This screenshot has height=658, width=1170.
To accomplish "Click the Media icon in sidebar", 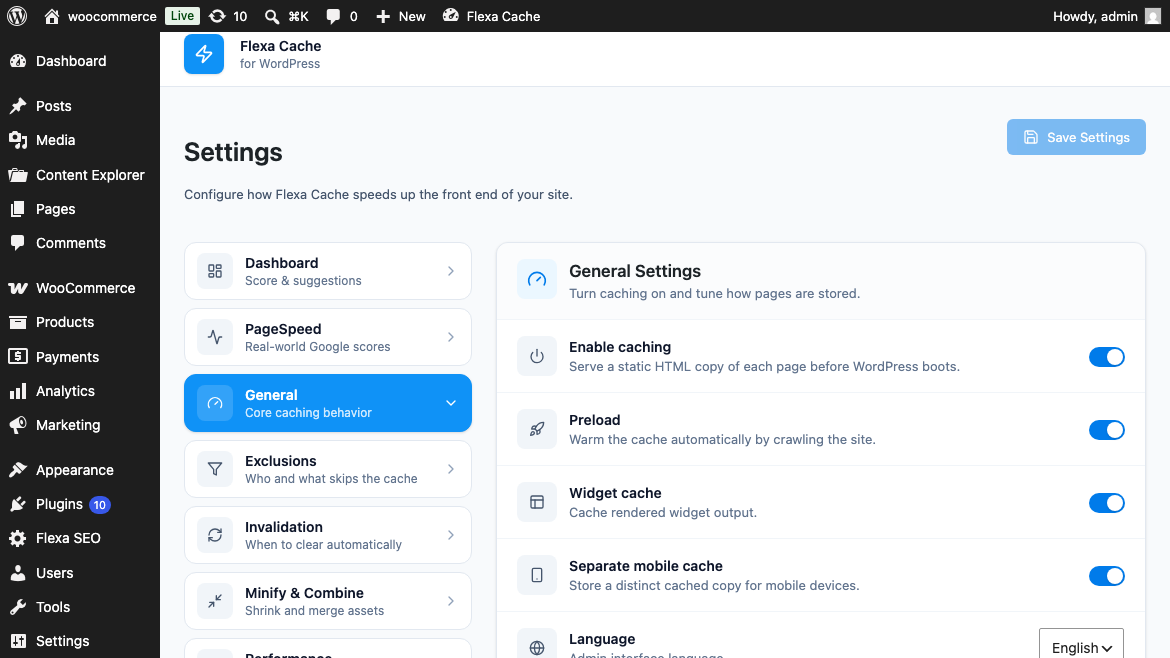I will pos(18,140).
